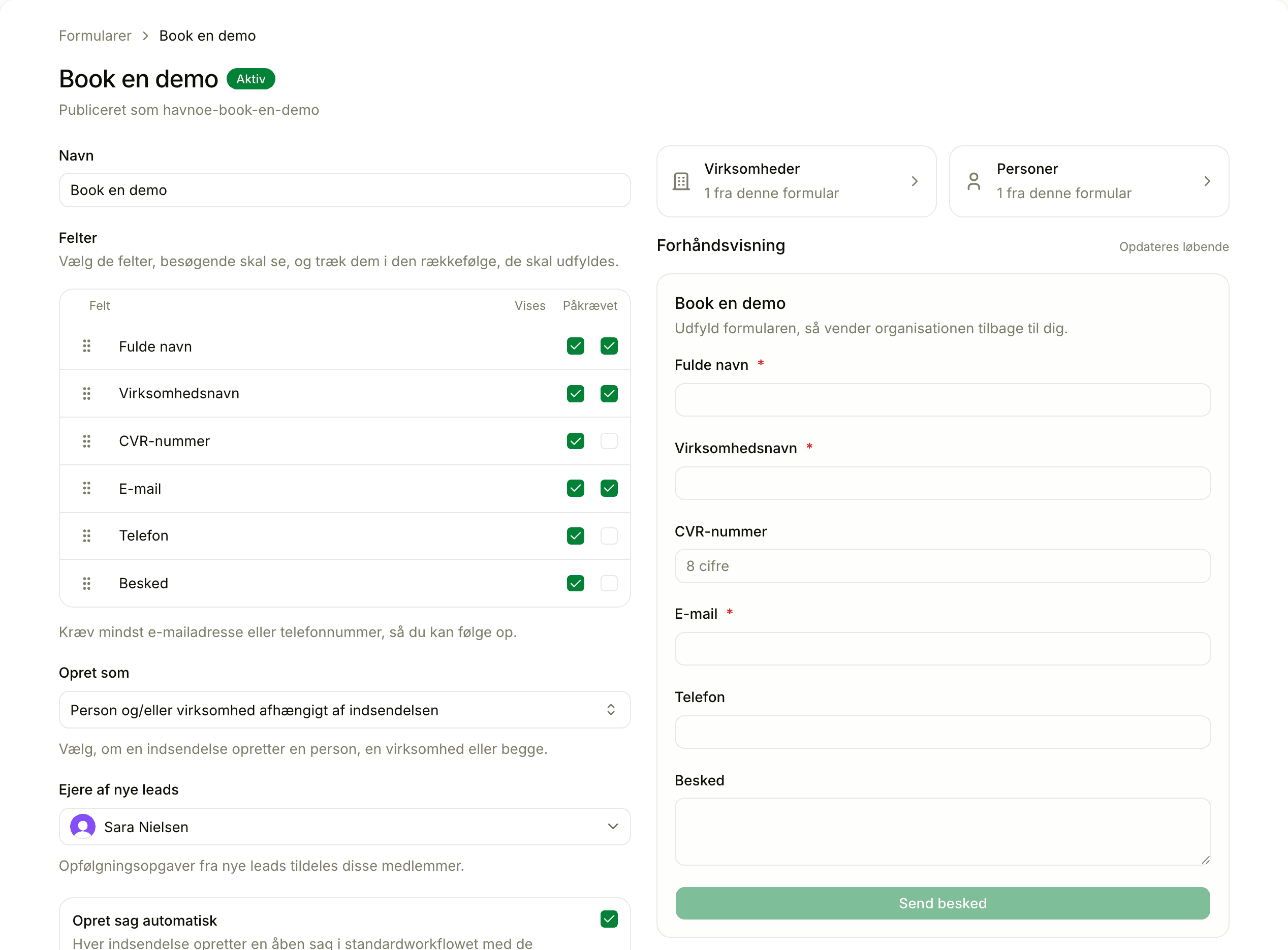Viewport: 1288px width, 950px height.
Task: Click the breadcrumb separator chevron
Action: point(145,36)
